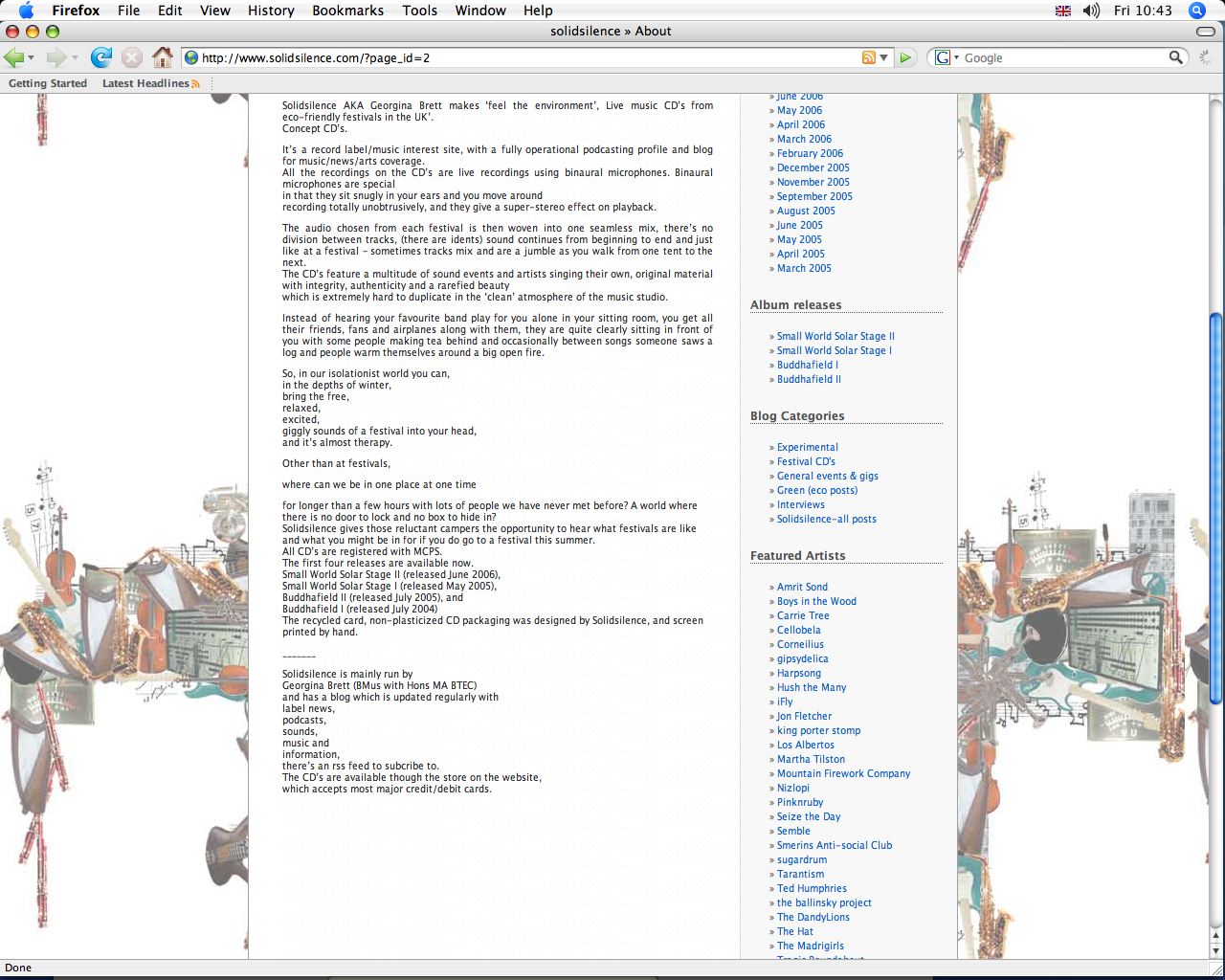1225x980 pixels.
Task: Click the Reload page icon
Action: 101,57
